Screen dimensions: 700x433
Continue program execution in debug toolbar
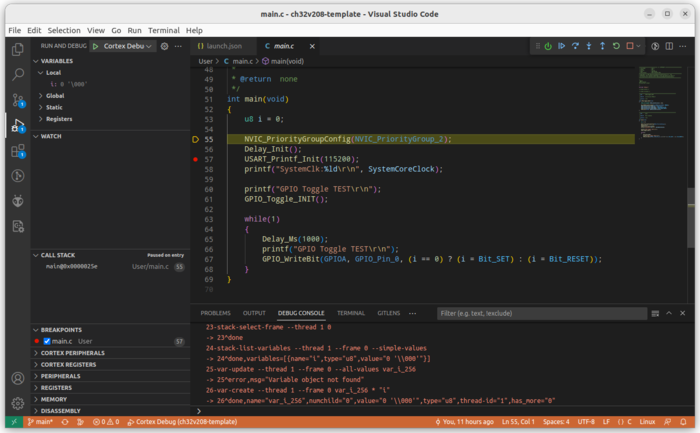coord(562,46)
